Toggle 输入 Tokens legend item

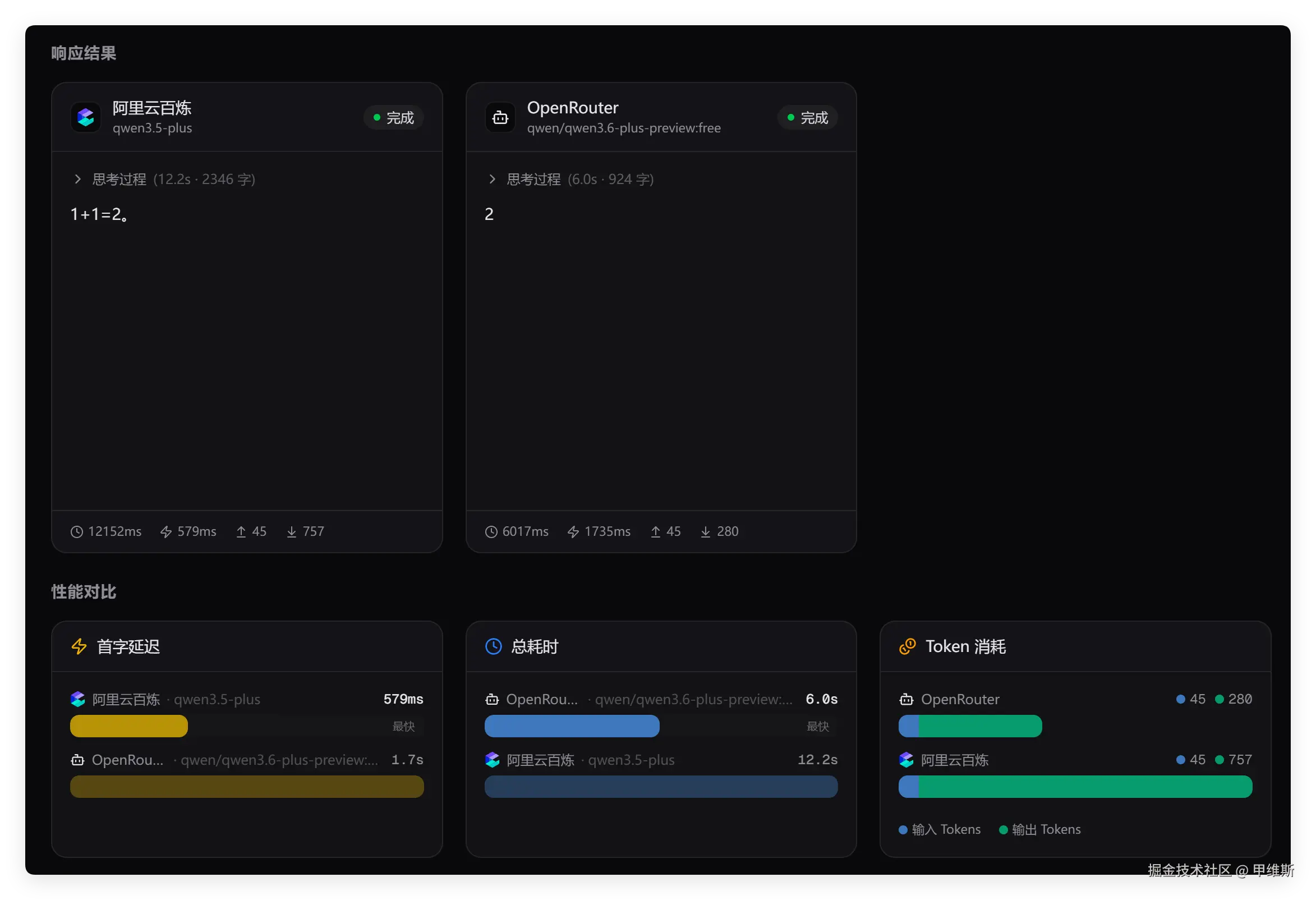click(940, 830)
